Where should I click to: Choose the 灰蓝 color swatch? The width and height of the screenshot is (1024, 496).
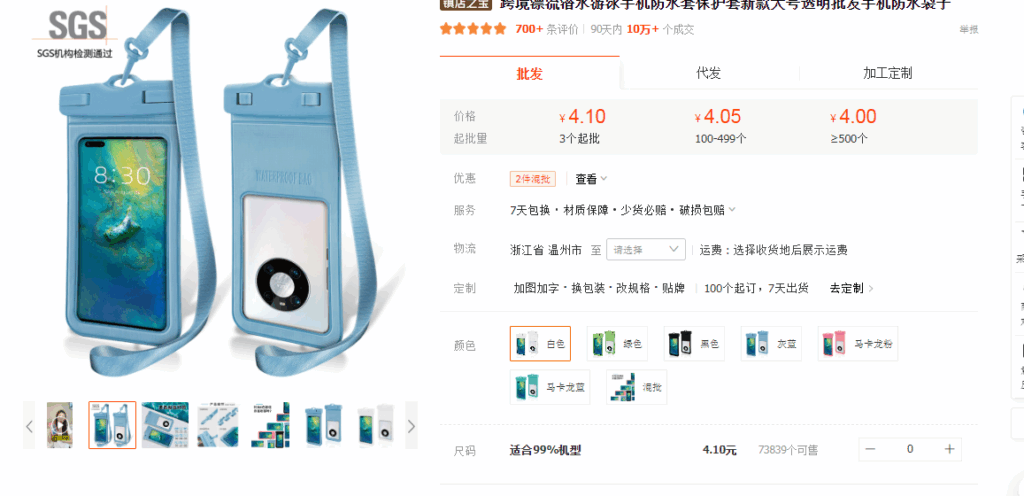coord(771,343)
